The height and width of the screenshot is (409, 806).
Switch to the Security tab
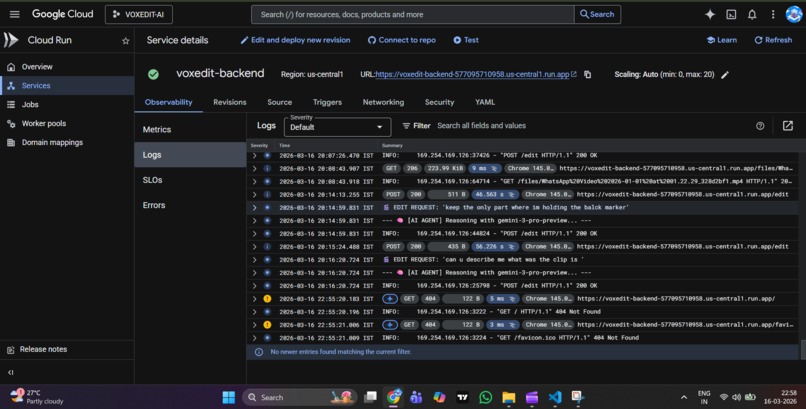(x=439, y=102)
